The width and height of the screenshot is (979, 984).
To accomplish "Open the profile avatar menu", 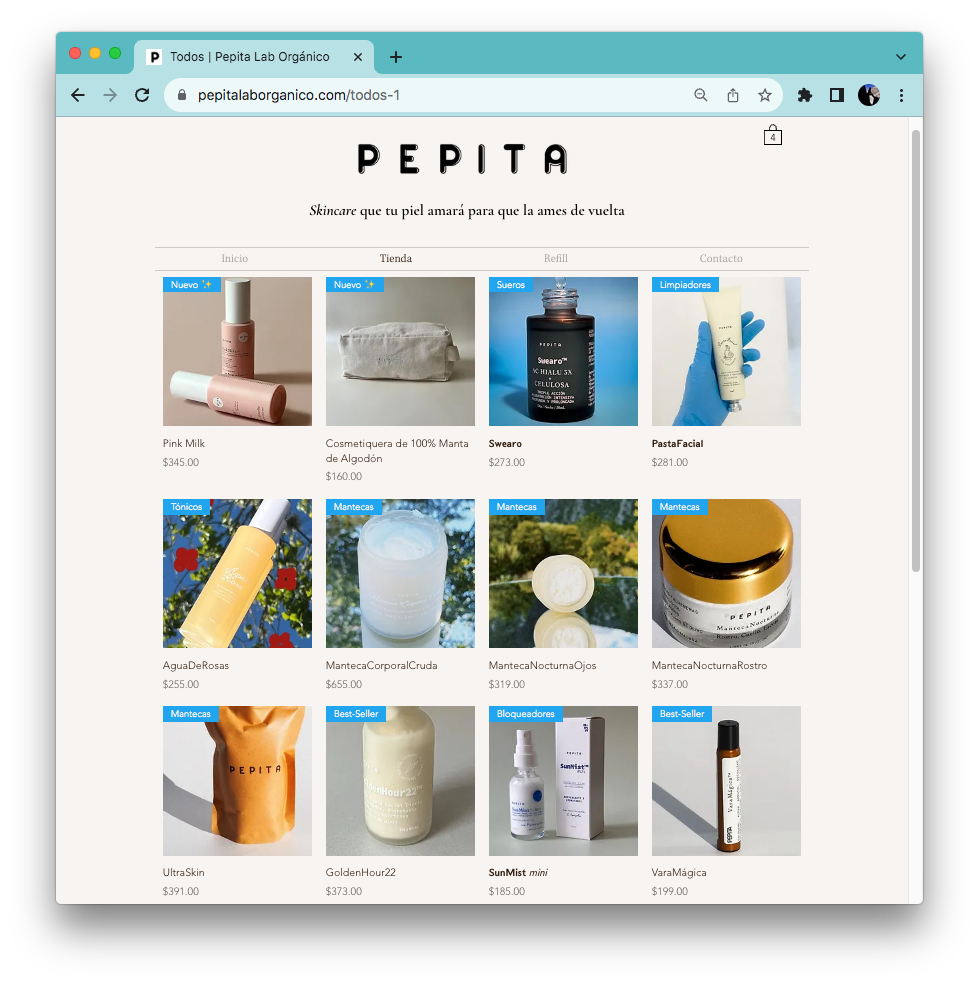I will click(869, 95).
